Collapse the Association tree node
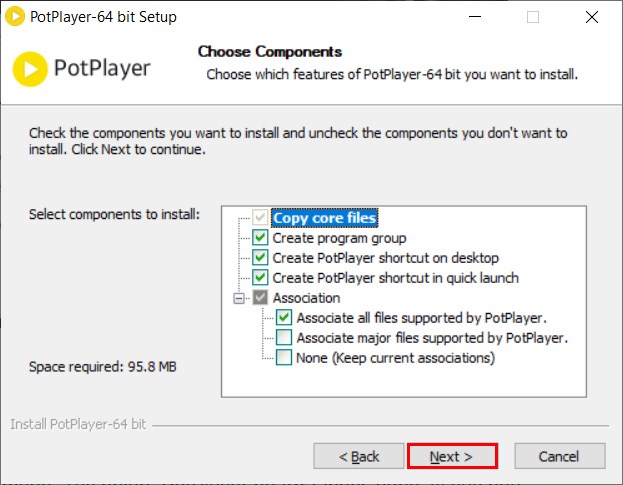This screenshot has height=485, width=623. tap(239, 298)
